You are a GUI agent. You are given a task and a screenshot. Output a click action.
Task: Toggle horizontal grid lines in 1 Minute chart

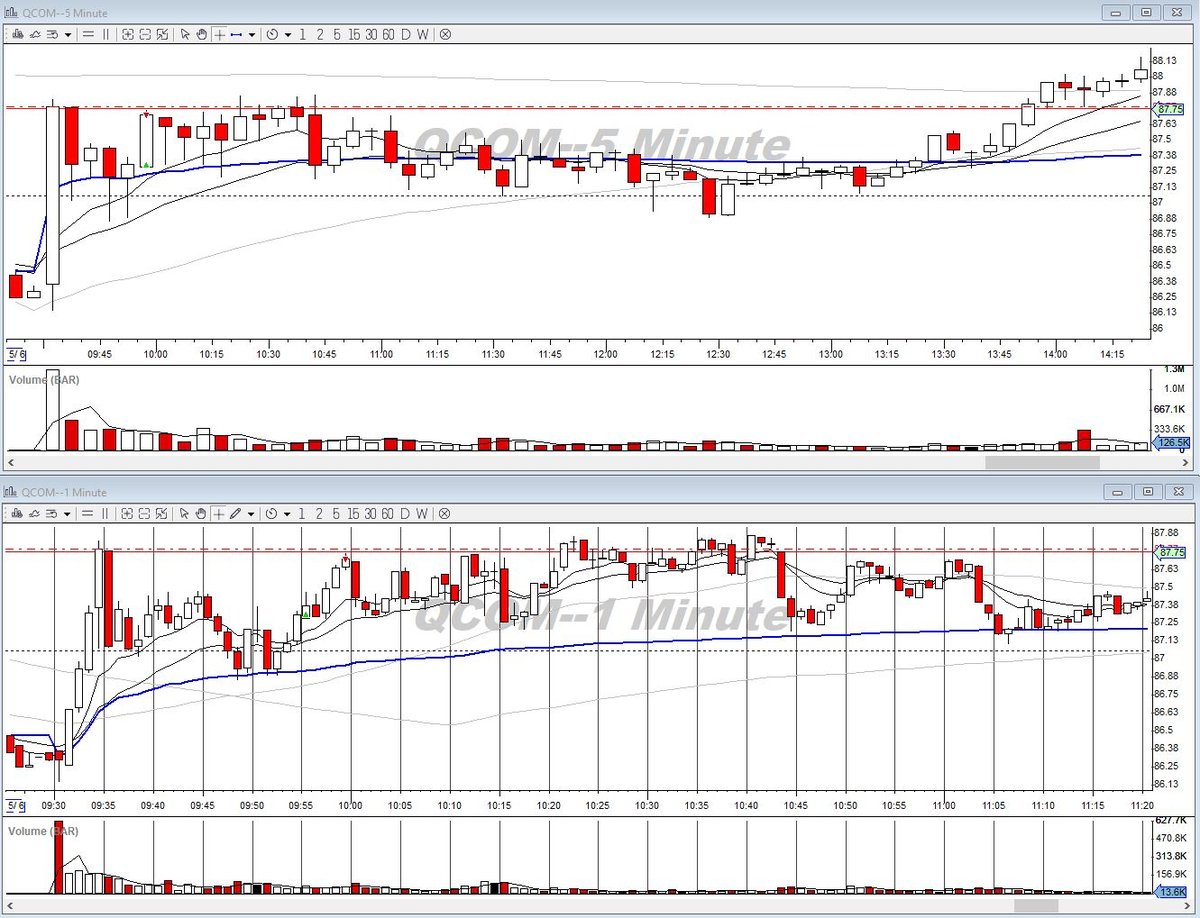(88, 514)
